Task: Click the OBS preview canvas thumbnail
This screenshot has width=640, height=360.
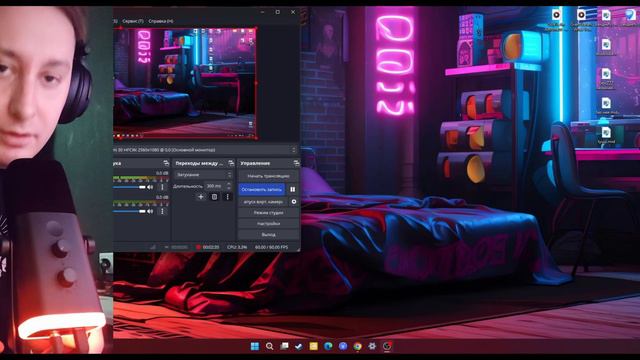Action: coord(184,83)
